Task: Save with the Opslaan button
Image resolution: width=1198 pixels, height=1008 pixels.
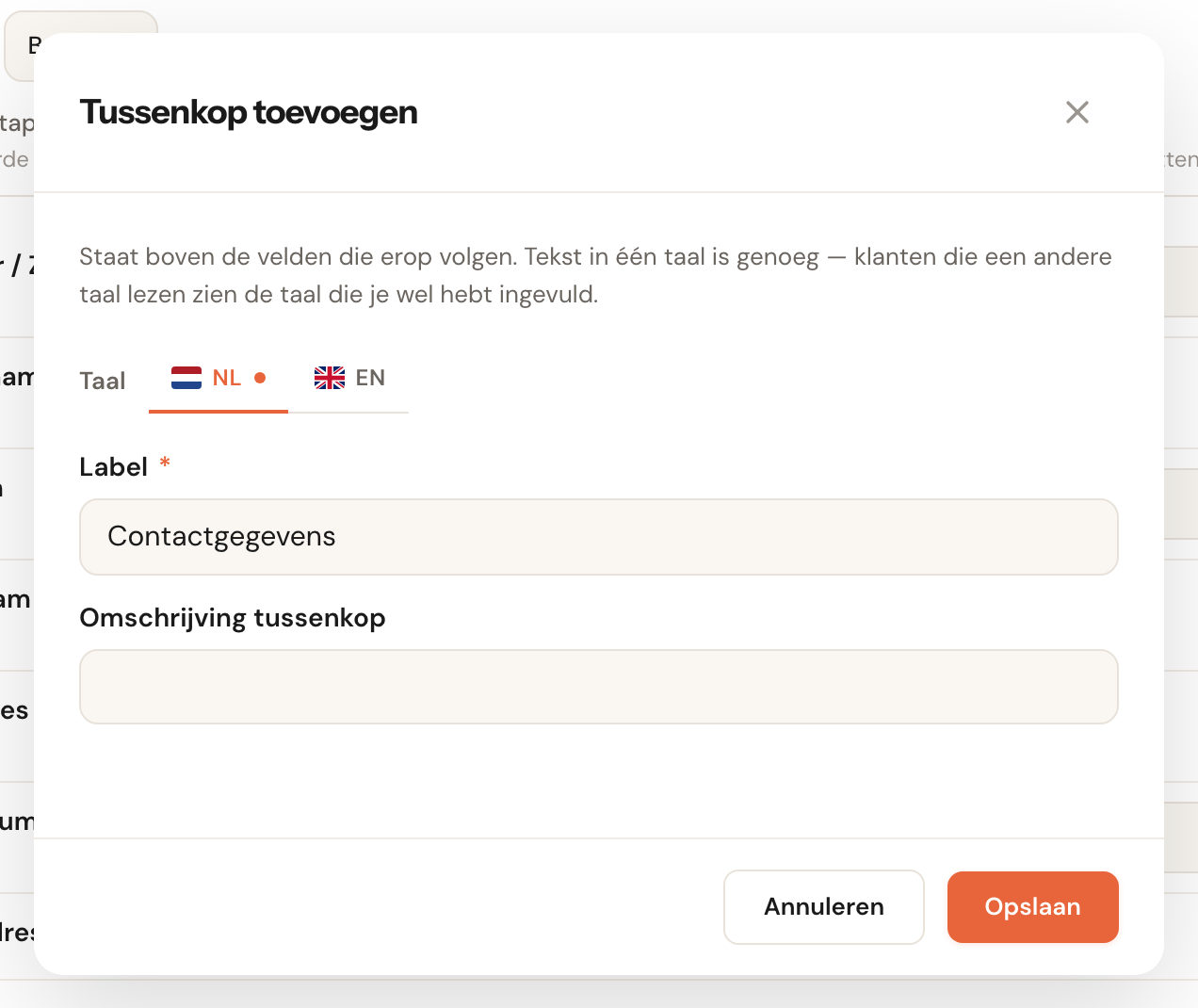Action: tap(1033, 907)
